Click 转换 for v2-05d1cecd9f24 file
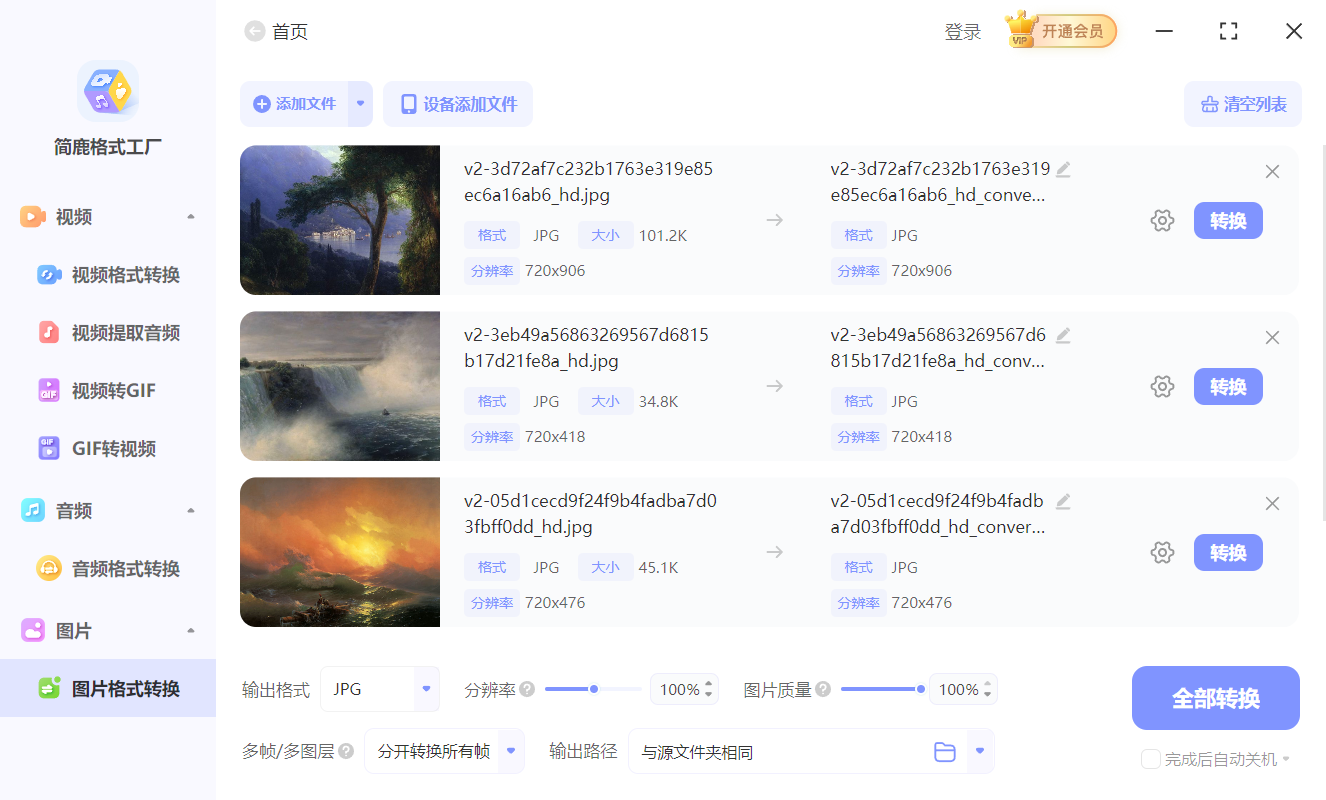 pos(1228,553)
